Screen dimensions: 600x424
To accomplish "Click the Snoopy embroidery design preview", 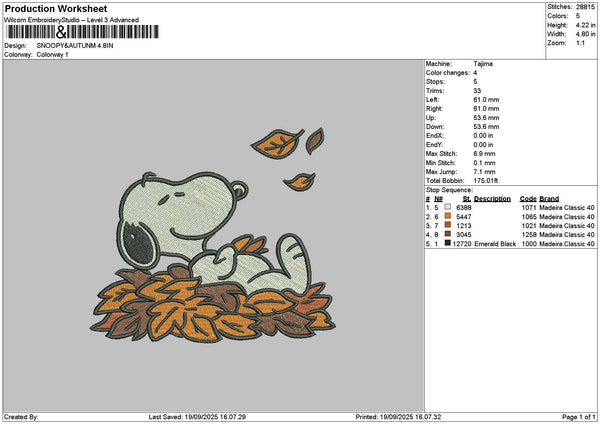I will click(x=213, y=235).
